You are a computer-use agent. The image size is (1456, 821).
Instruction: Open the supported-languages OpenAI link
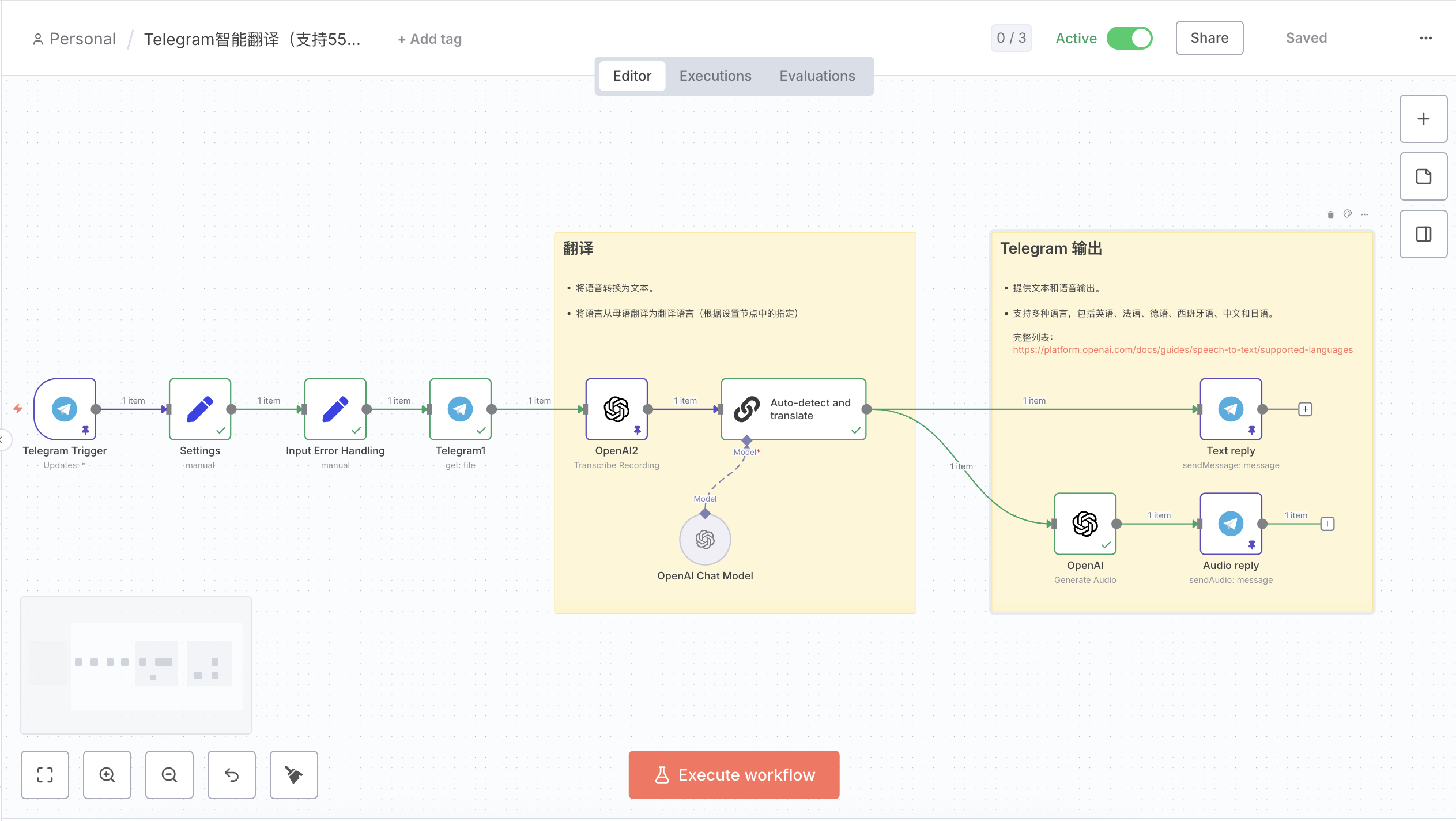[x=1182, y=350]
